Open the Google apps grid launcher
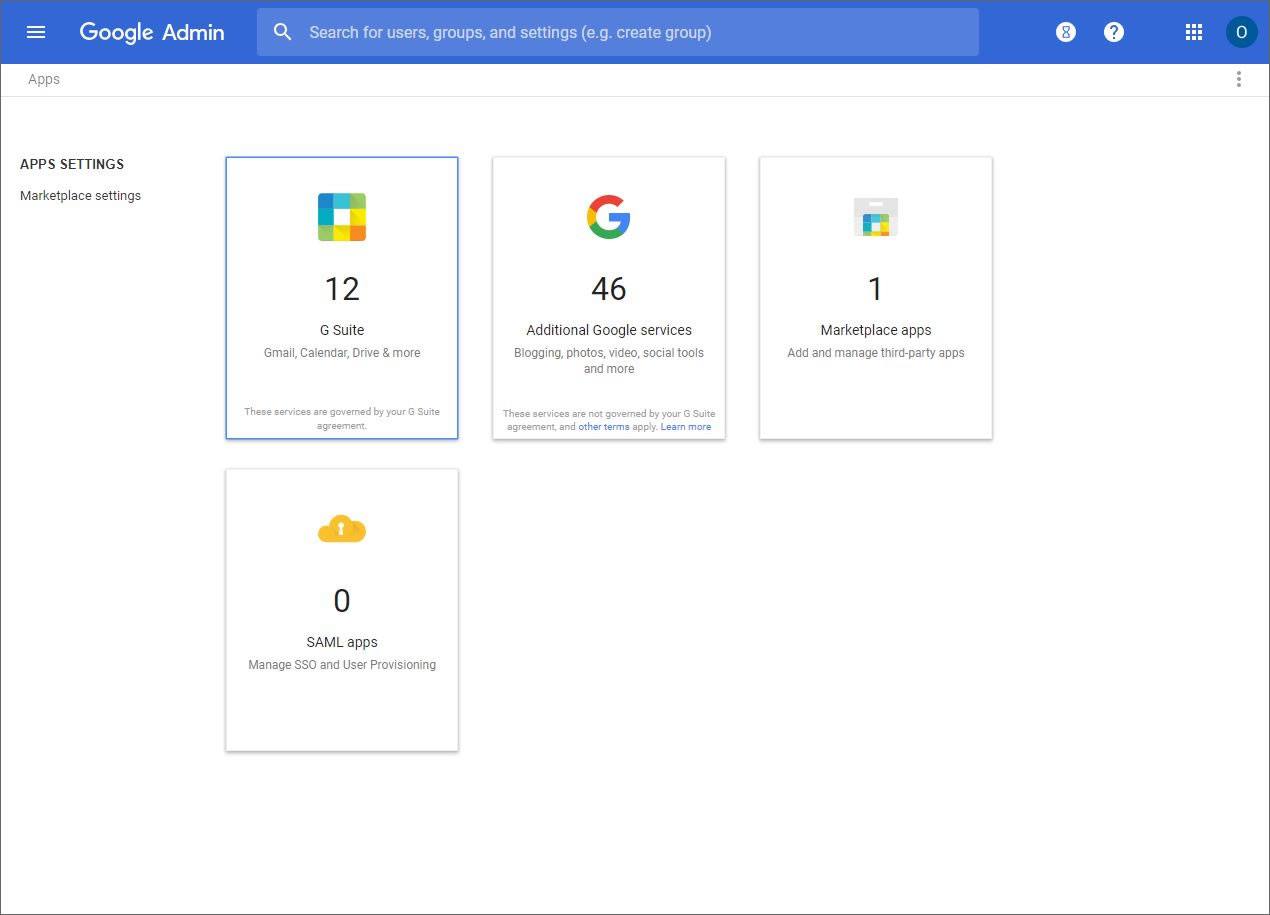Screen dimensions: 1270x915 tap(1193, 32)
